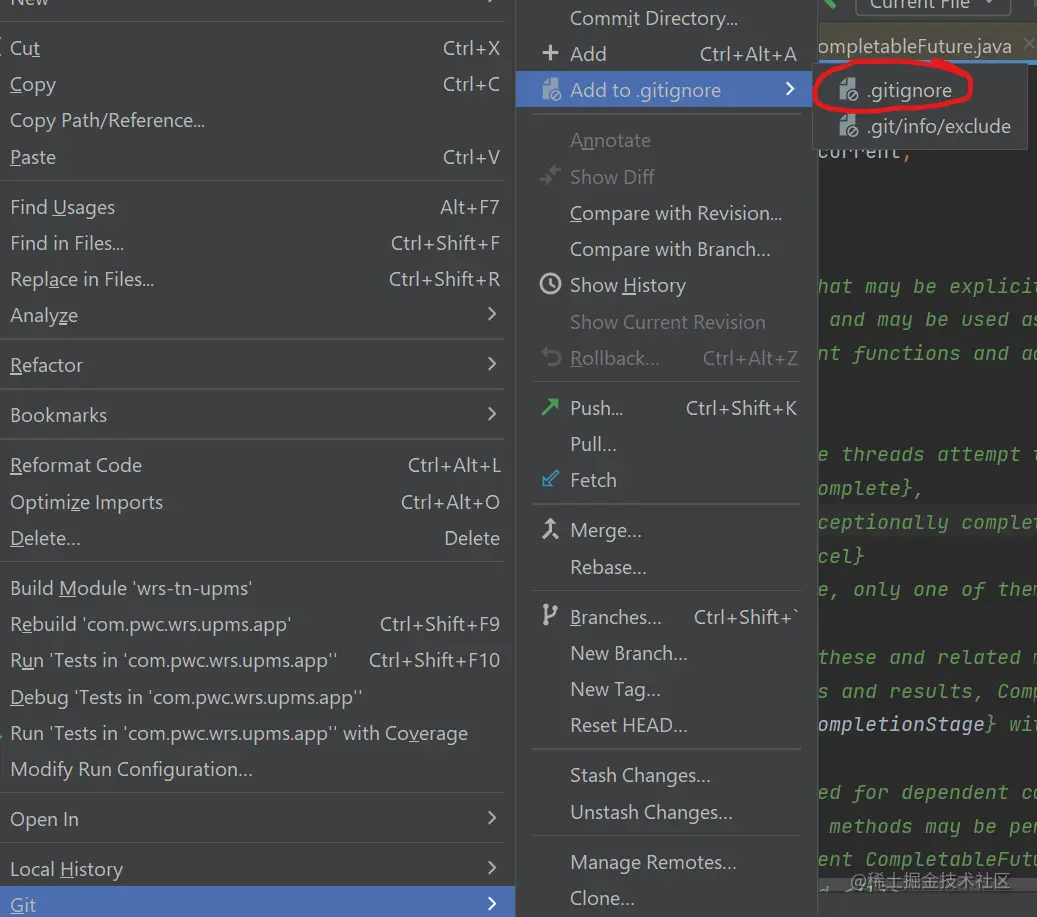This screenshot has width=1037, height=917.
Task: Open Compare with Revision...
Action: (667, 213)
